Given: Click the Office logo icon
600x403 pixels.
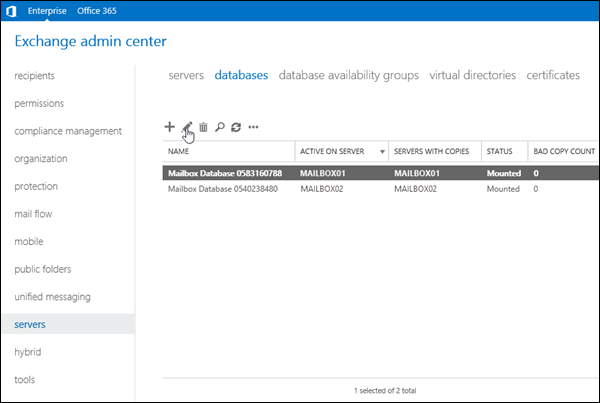Looking at the screenshot, I should 11,11.
